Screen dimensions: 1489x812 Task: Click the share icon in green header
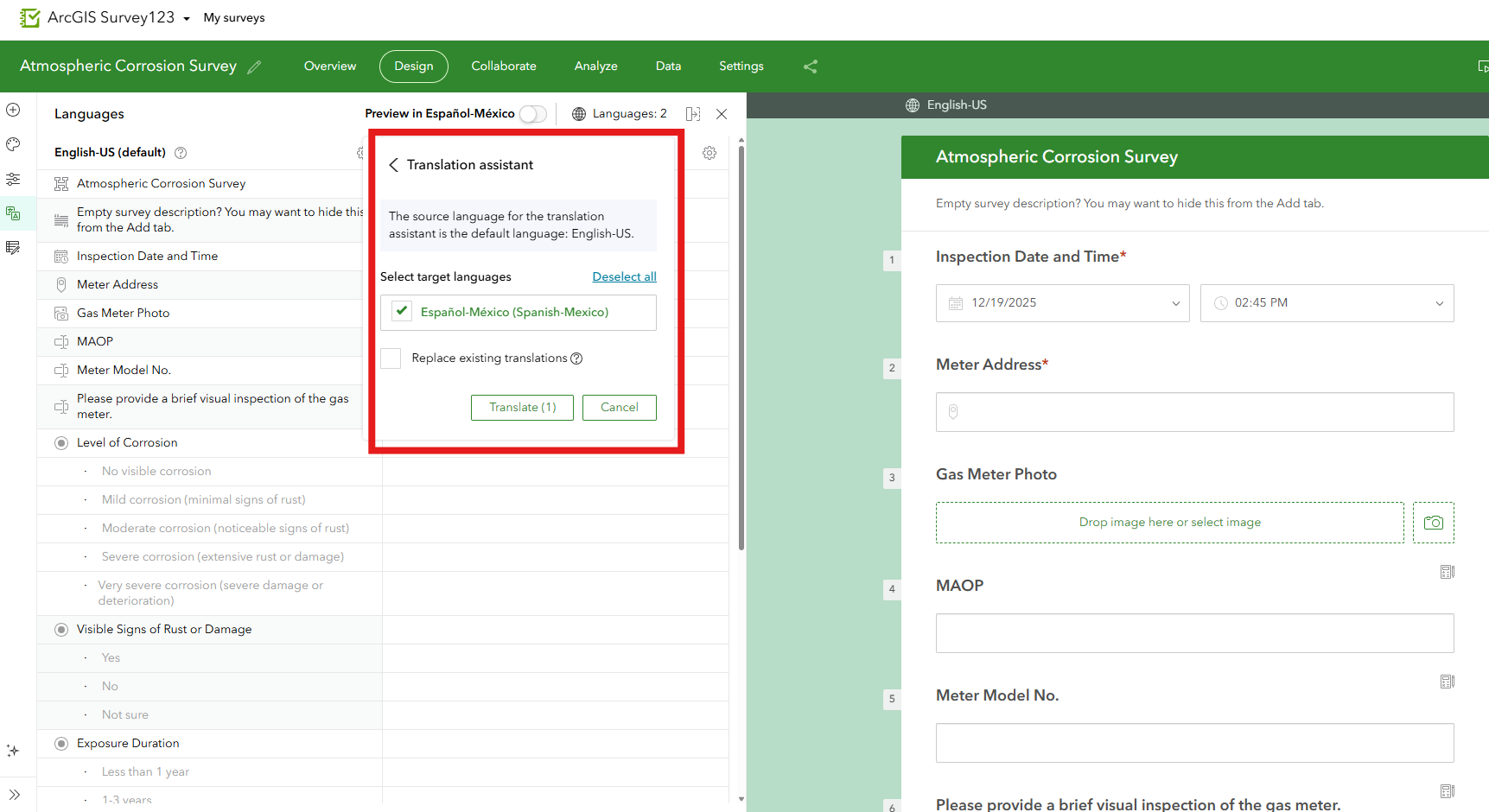click(x=810, y=67)
